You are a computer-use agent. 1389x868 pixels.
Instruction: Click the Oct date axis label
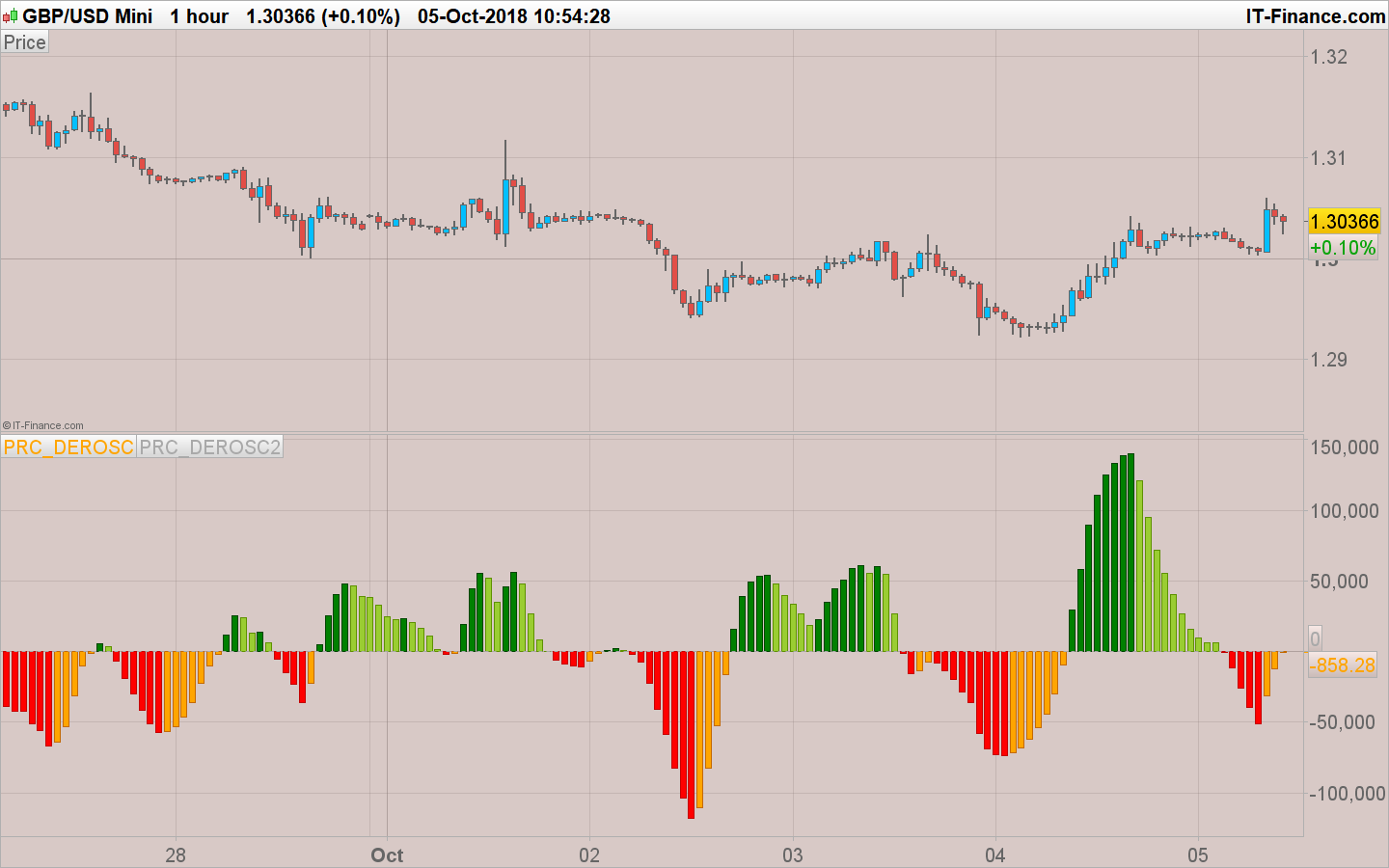click(x=387, y=854)
